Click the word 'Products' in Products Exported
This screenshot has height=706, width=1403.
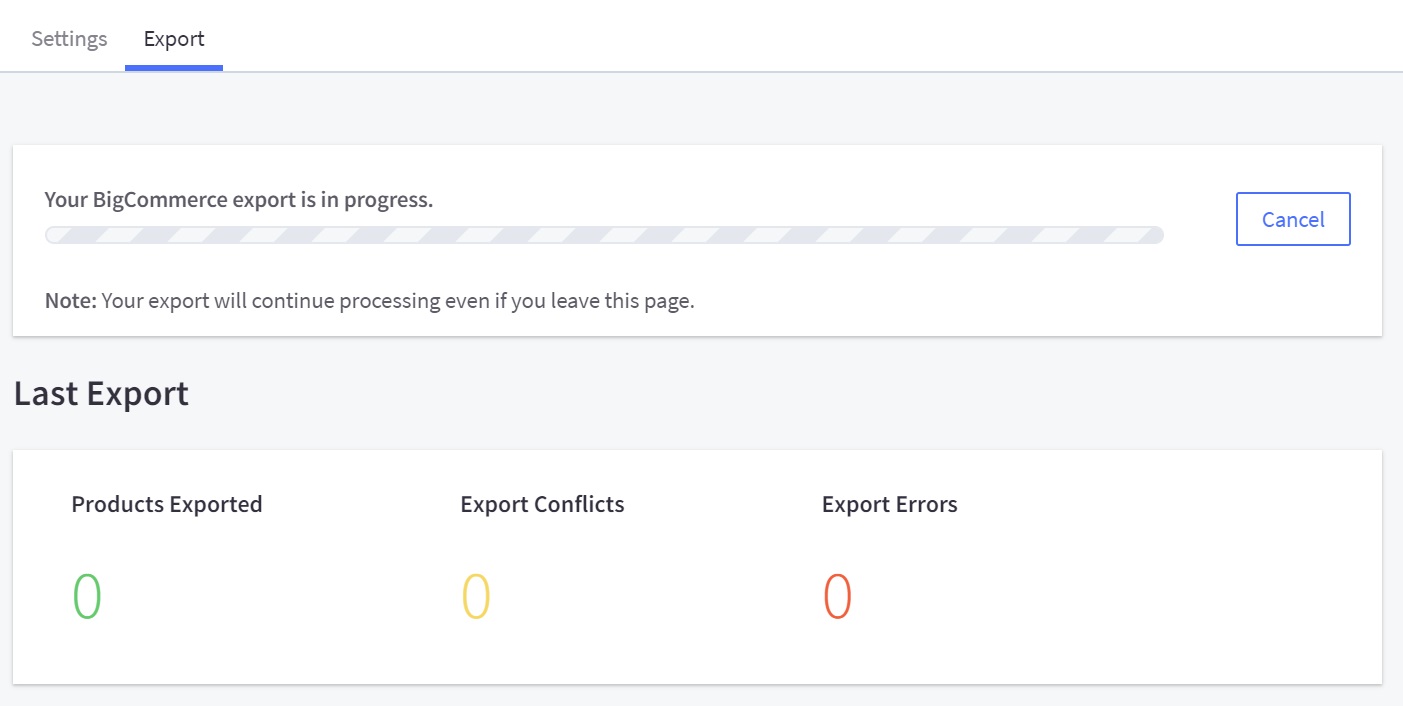116,504
